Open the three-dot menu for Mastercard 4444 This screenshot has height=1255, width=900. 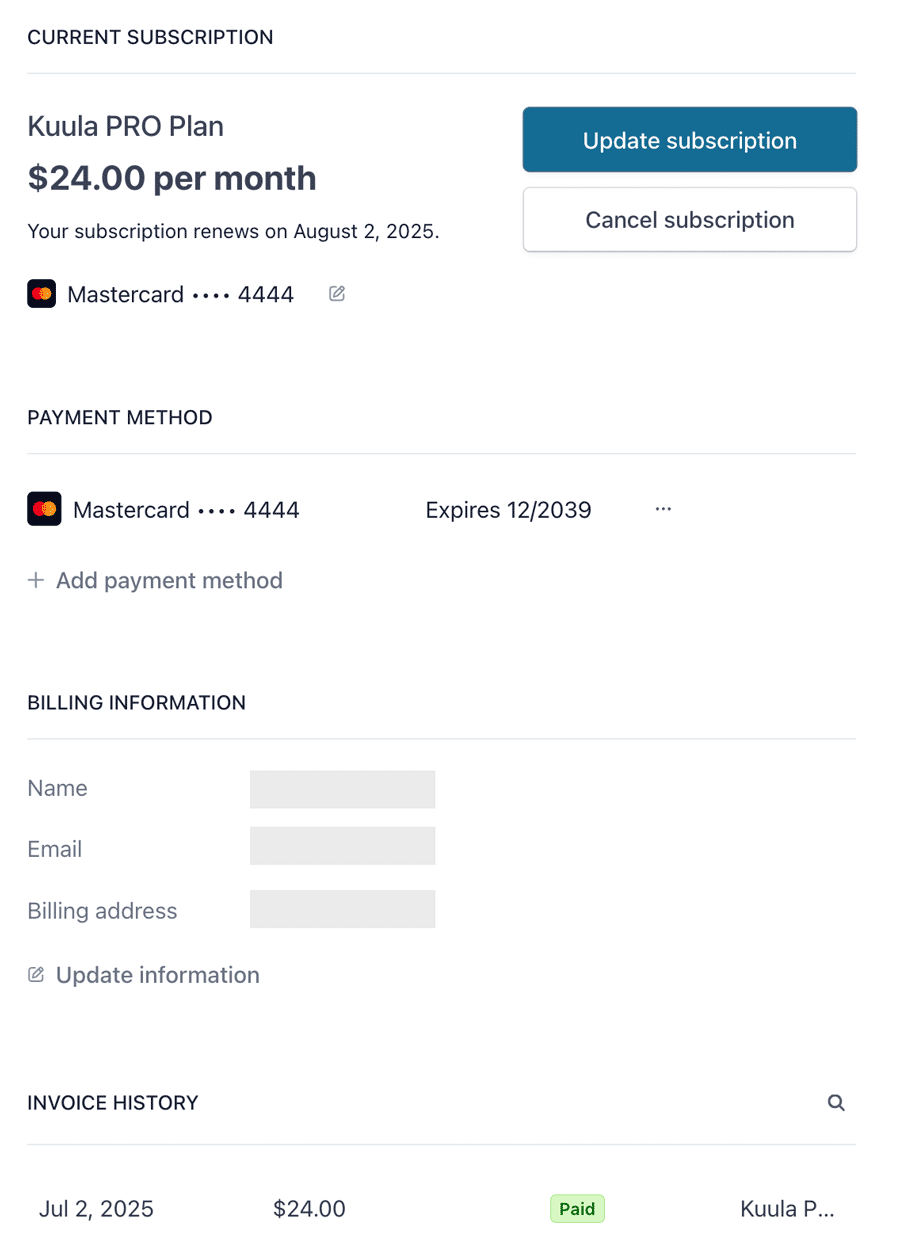[x=663, y=509]
